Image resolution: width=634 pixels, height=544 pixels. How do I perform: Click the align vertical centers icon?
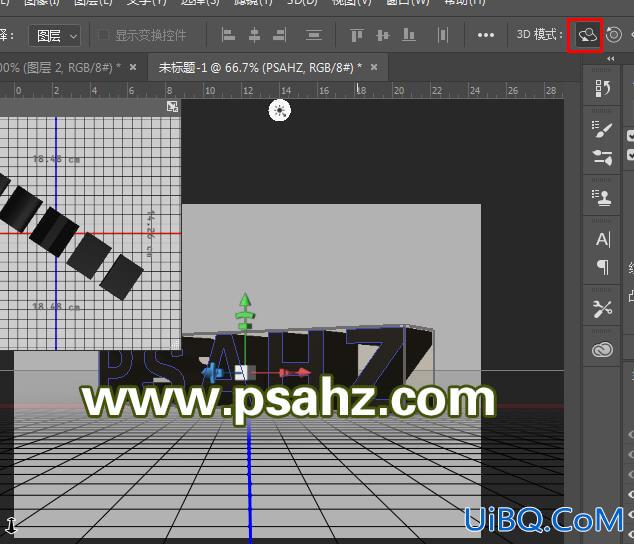point(383,35)
